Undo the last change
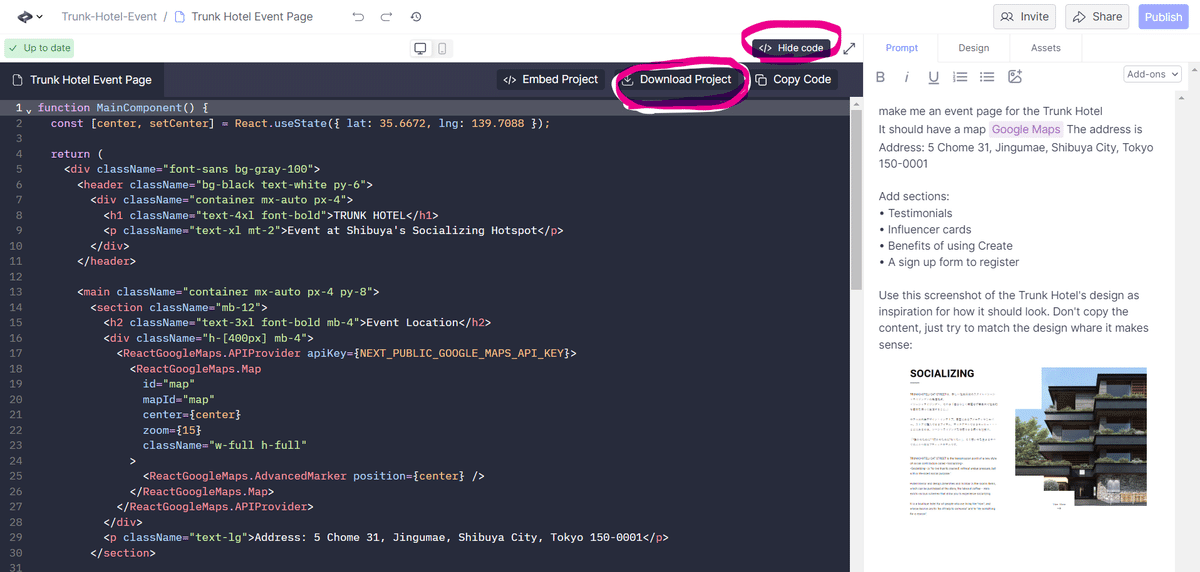The height and width of the screenshot is (572, 1200). (x=359, y=17)
